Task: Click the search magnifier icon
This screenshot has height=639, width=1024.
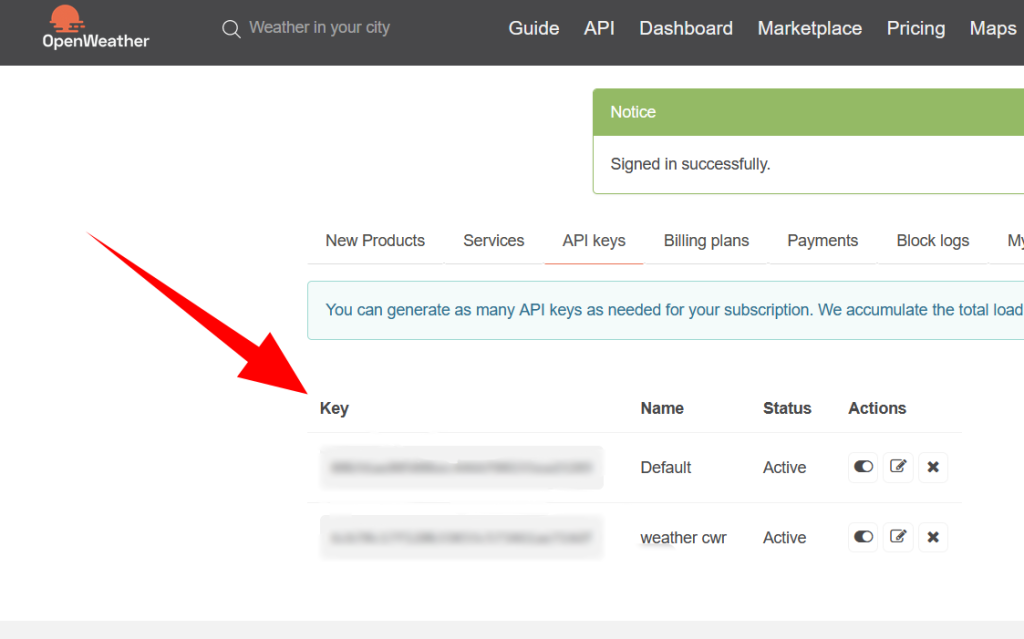Action: click(x=231, y=29)
